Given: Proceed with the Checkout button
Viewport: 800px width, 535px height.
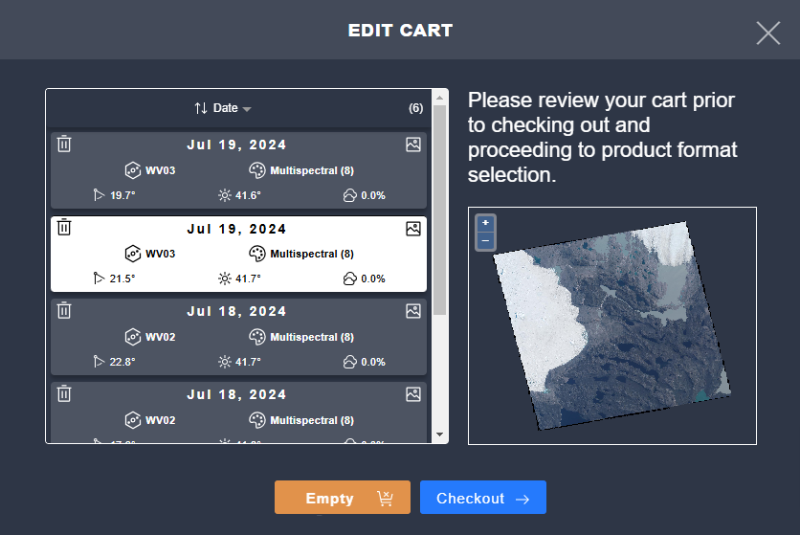Looking at the screenshot, I should click(x=482, y=498).
